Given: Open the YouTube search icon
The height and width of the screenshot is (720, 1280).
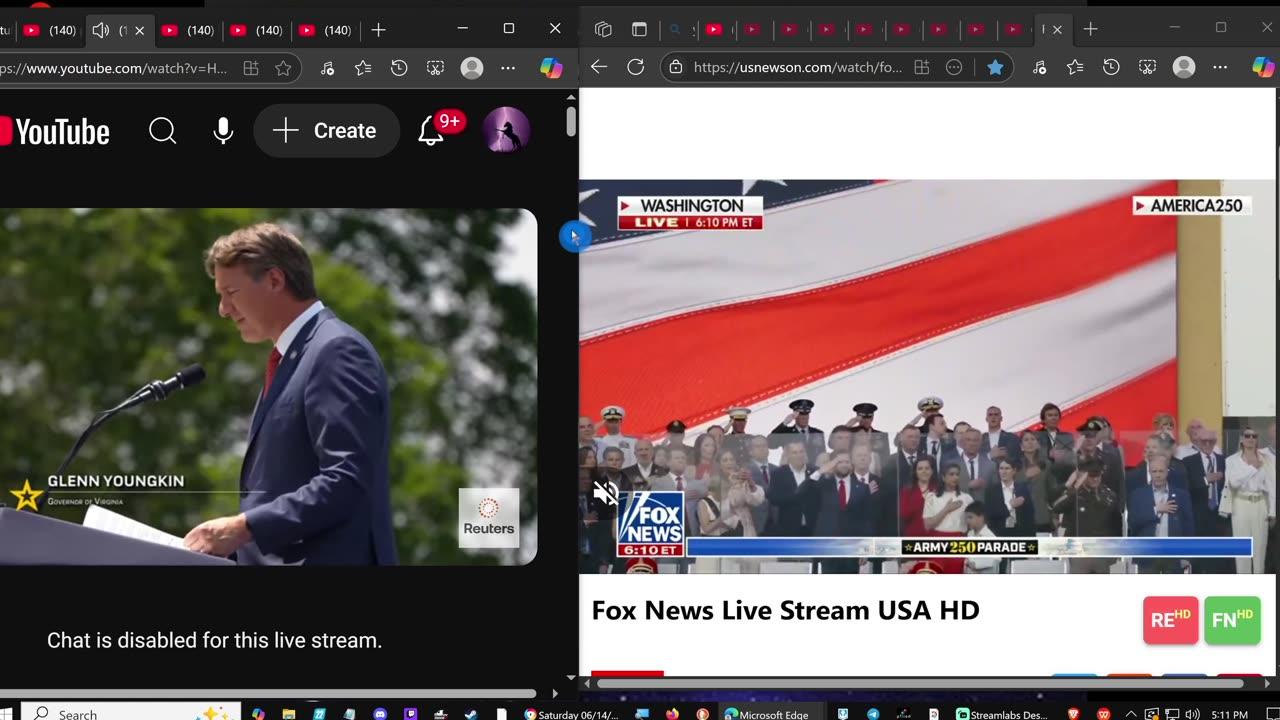Looking at the screenshot, I should pyautogui.click(x=162, y=130).
